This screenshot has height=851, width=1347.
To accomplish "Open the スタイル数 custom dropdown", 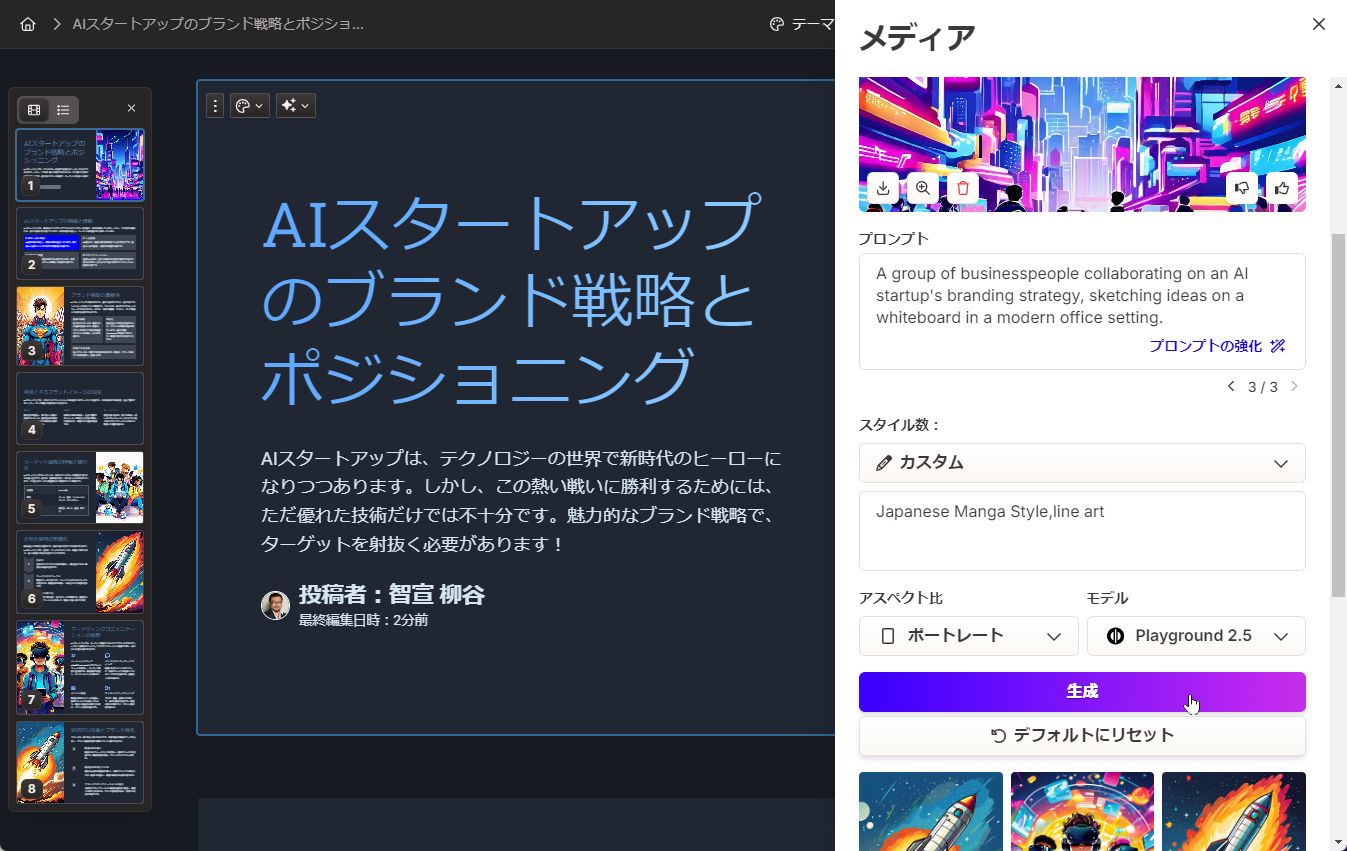I will (1082, 463).
